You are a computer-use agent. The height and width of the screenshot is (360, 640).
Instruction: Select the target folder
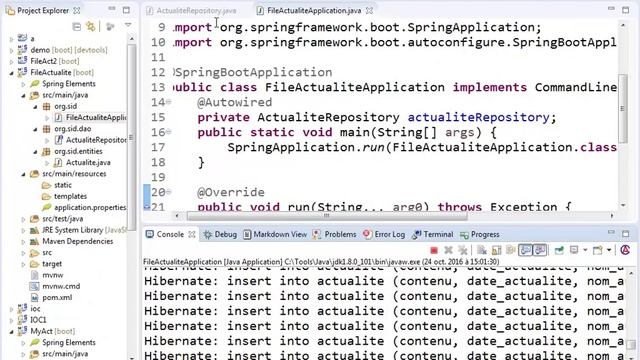tap(46, 264)
